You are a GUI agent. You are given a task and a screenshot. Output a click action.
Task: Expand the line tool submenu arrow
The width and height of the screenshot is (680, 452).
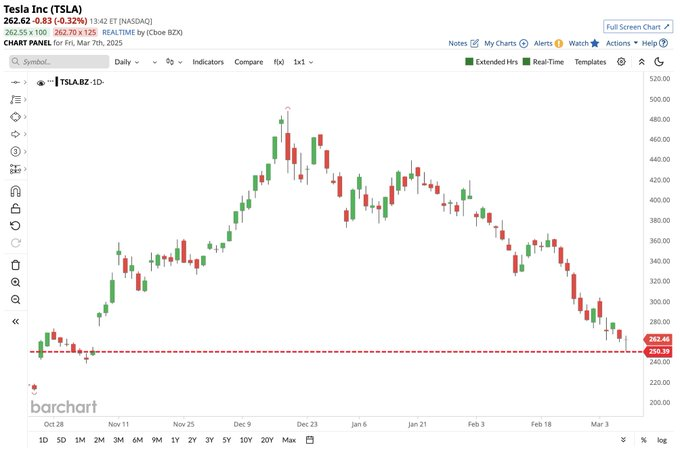(x=26, y=82)
